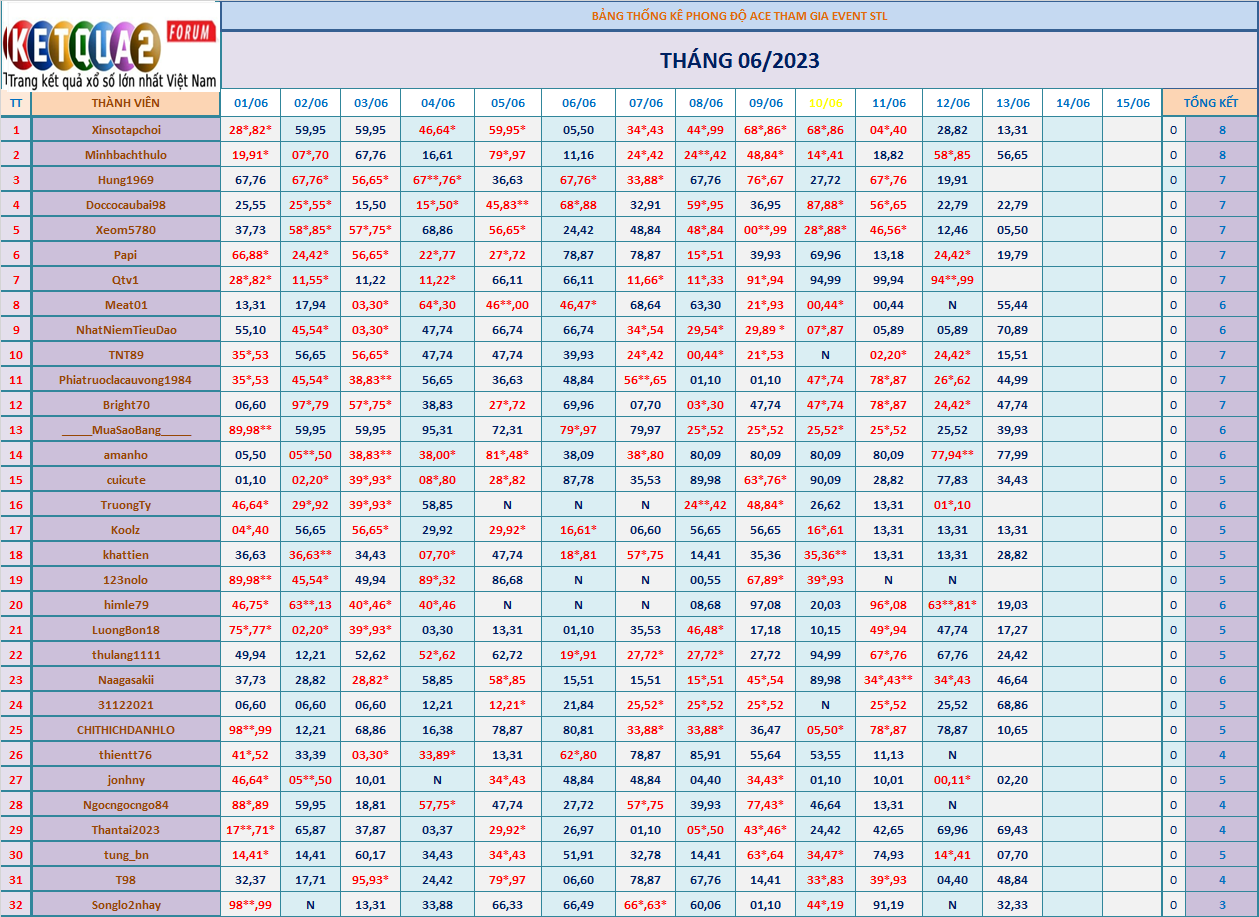Image resolution: width=1259 pixels, height=917 pixels.
Task: Click member name Hung1969
Action: 125,180
